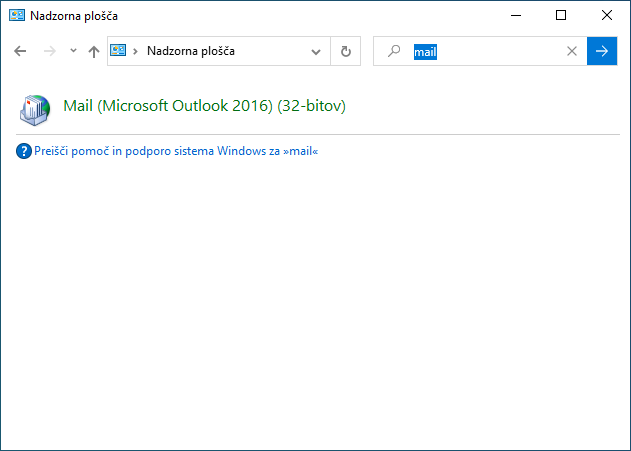Open Preišči pomoč in podporo sistema Windows link
Image resolution: width=631 pixels, height=451 pixels.
(176, 151)
